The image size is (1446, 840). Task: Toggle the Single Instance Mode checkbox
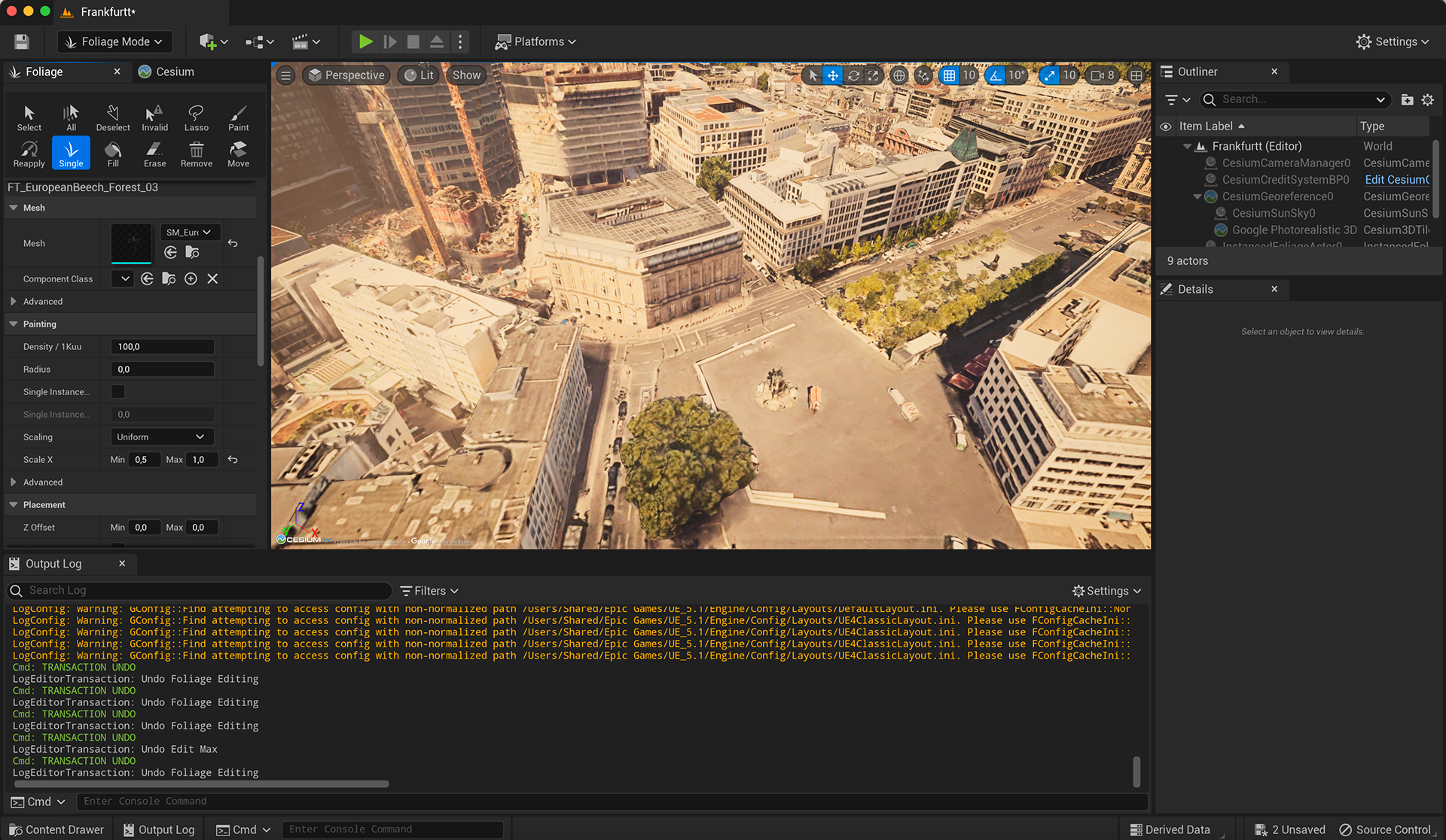click(x=118, y=391)
